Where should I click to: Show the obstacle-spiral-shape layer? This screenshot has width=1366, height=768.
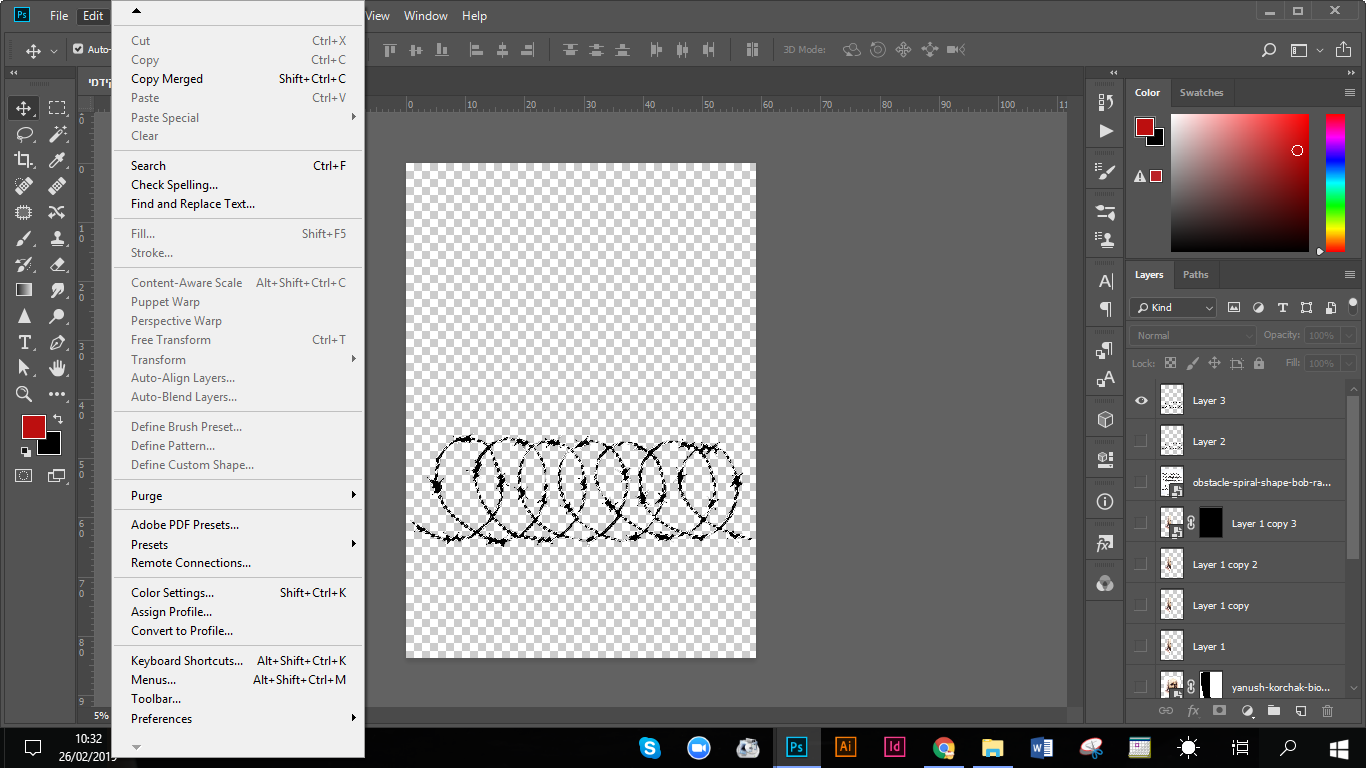[x=1141, y=481]
